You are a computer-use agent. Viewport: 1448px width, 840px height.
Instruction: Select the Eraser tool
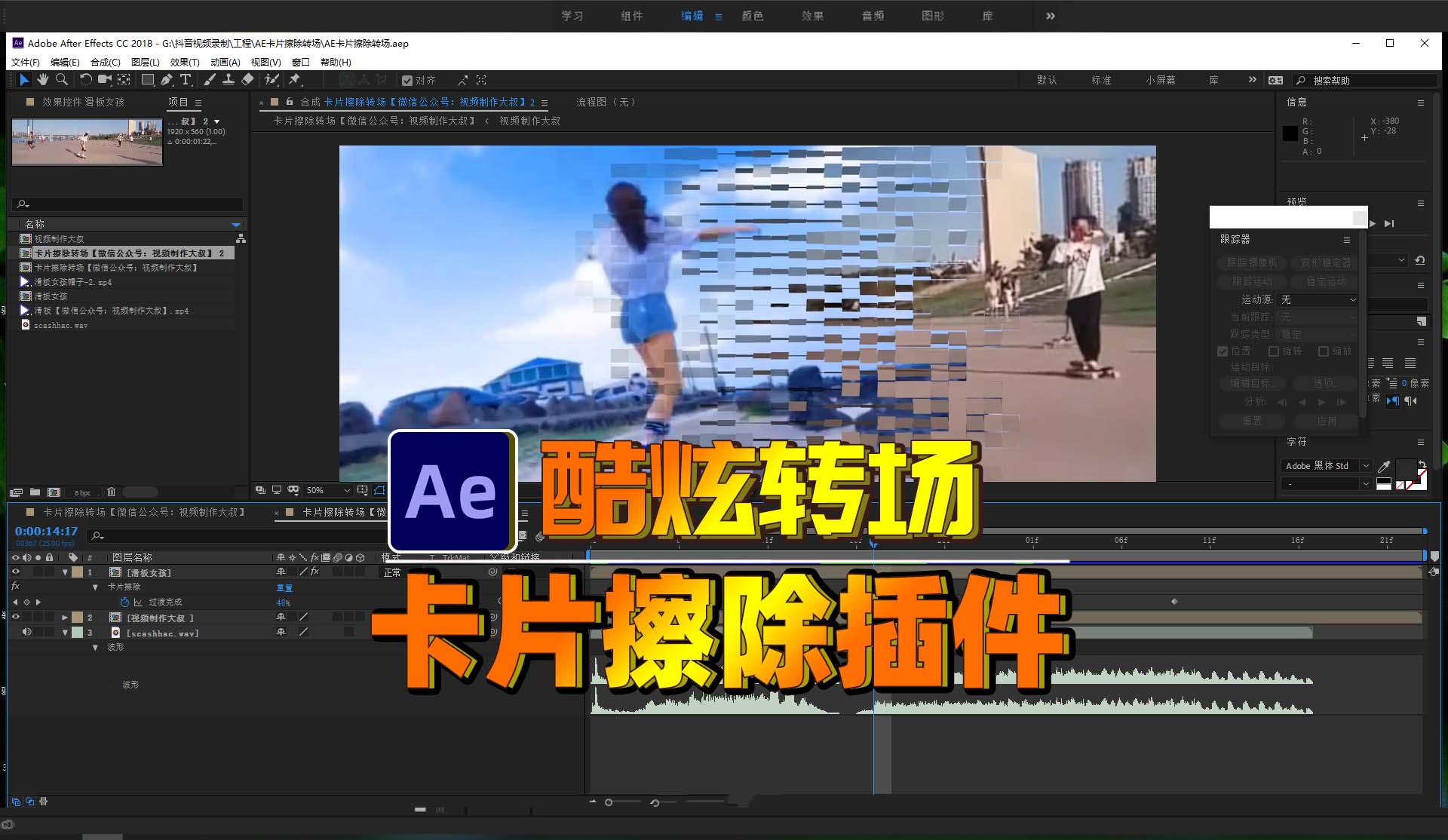247,80
